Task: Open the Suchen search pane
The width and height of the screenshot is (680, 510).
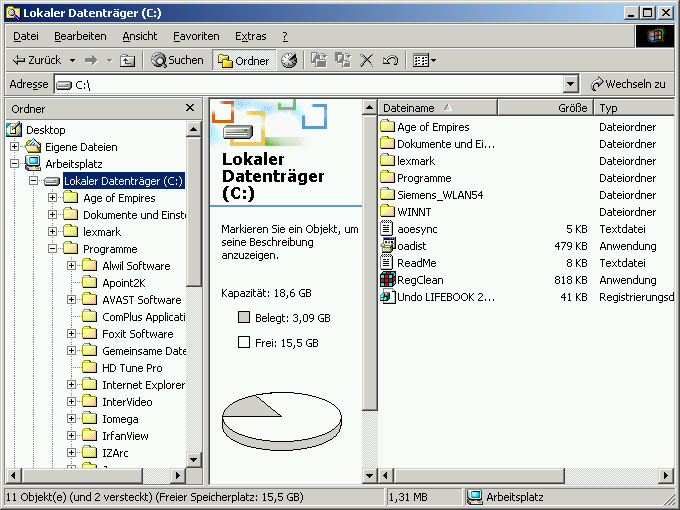Action: pyautogui.click(x=177, y=60)
